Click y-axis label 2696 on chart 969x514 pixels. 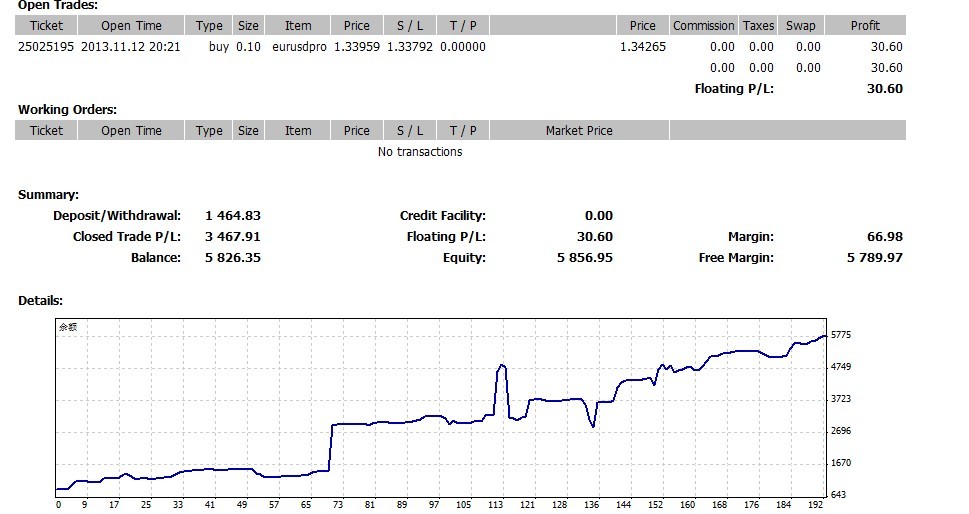pos(840,432)
